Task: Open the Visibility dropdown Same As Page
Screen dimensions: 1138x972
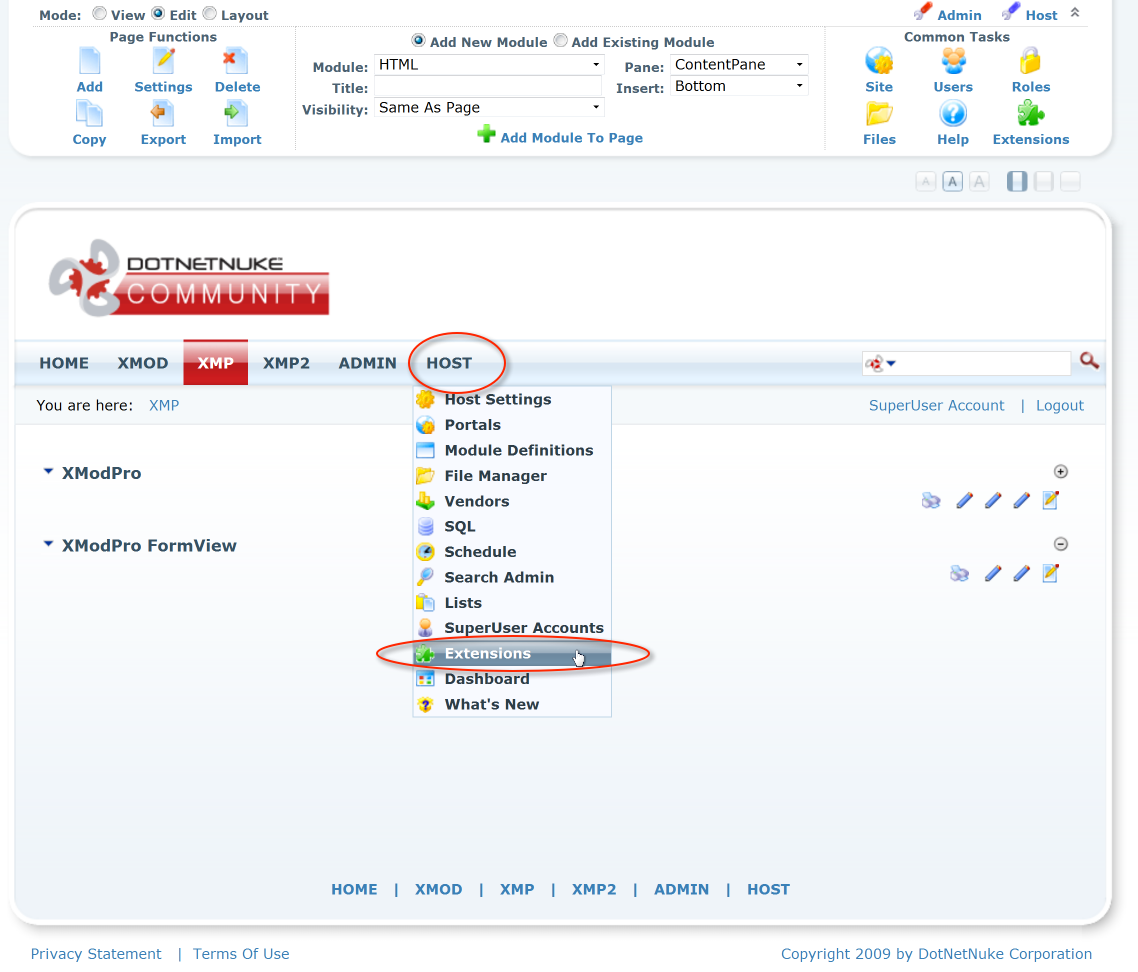Action: pos(489,107)
